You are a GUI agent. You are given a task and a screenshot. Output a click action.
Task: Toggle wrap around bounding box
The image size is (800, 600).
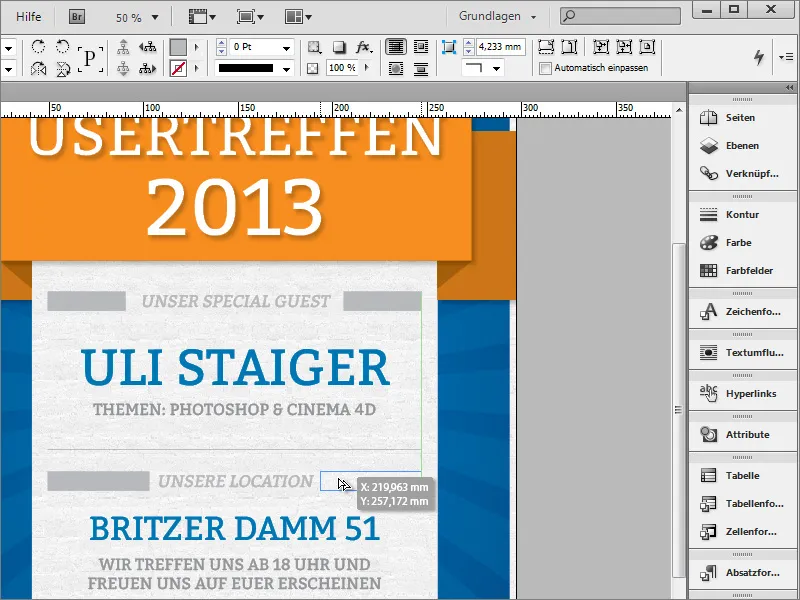(421, 47)
